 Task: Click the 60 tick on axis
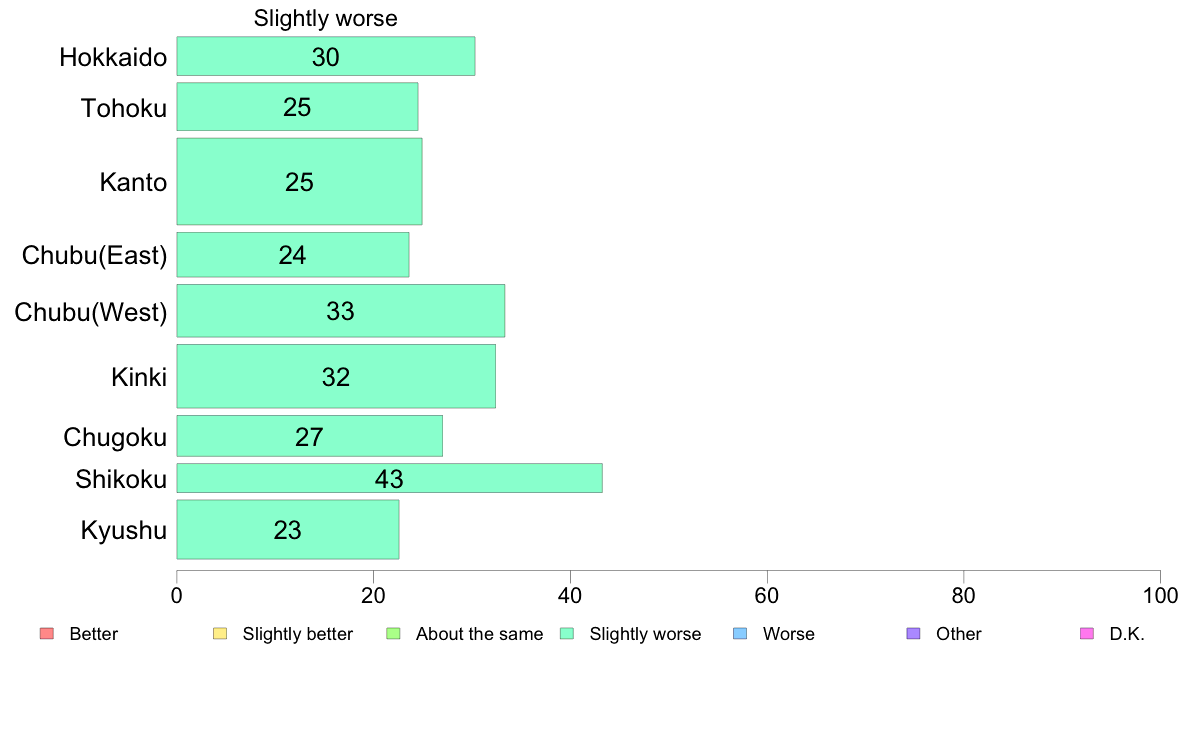click(x=767, y=596)
